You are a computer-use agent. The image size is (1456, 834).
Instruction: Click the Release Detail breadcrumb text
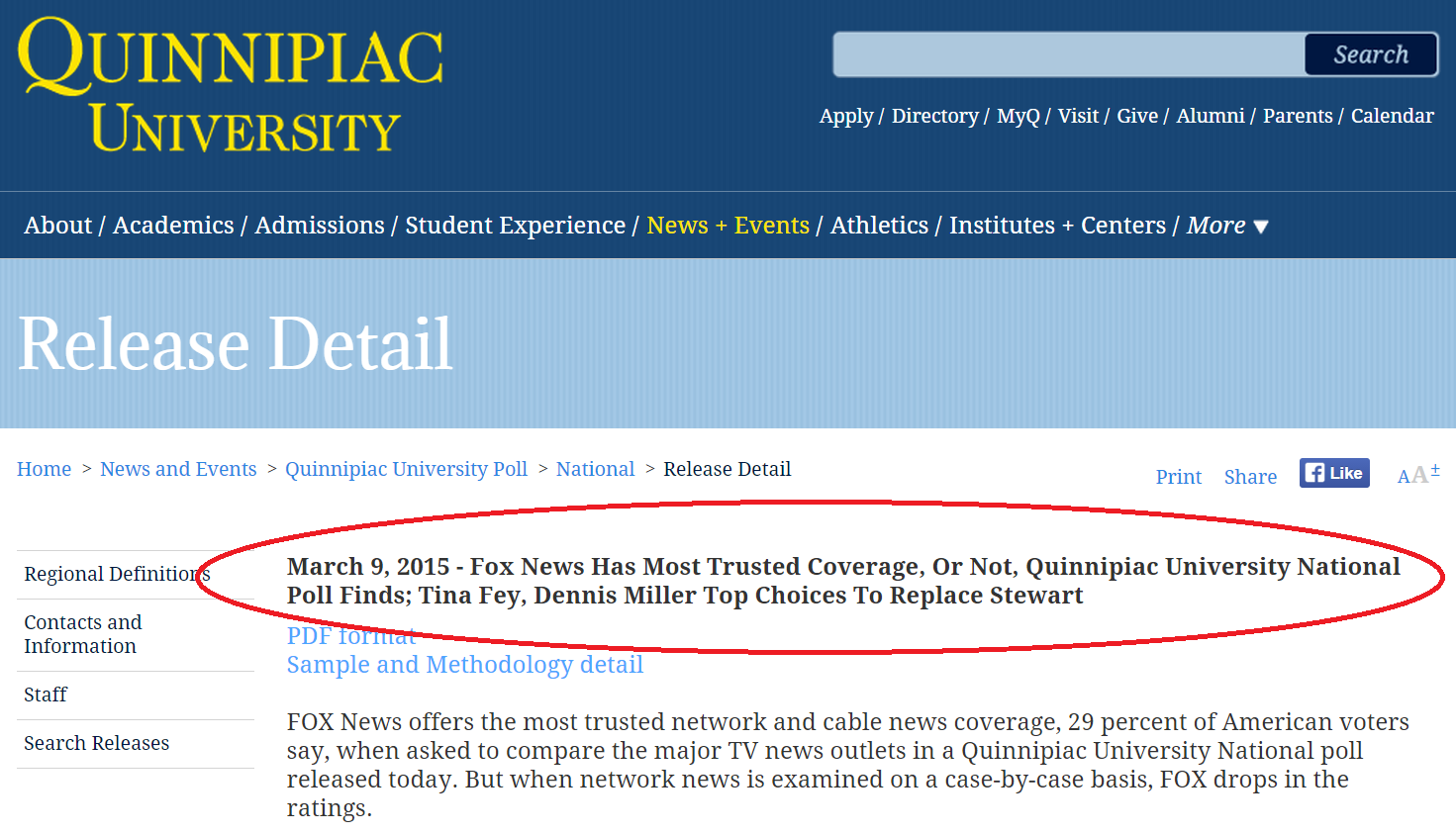pyautogui.click(x=728, y=469)
